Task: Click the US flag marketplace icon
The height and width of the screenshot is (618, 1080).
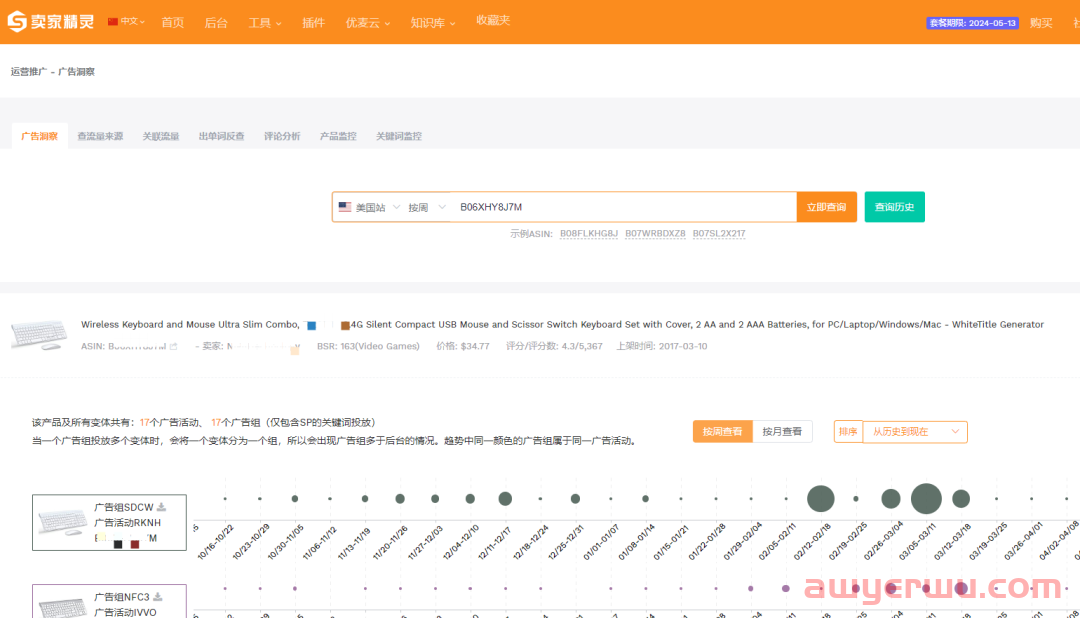Action: [345, 207]
